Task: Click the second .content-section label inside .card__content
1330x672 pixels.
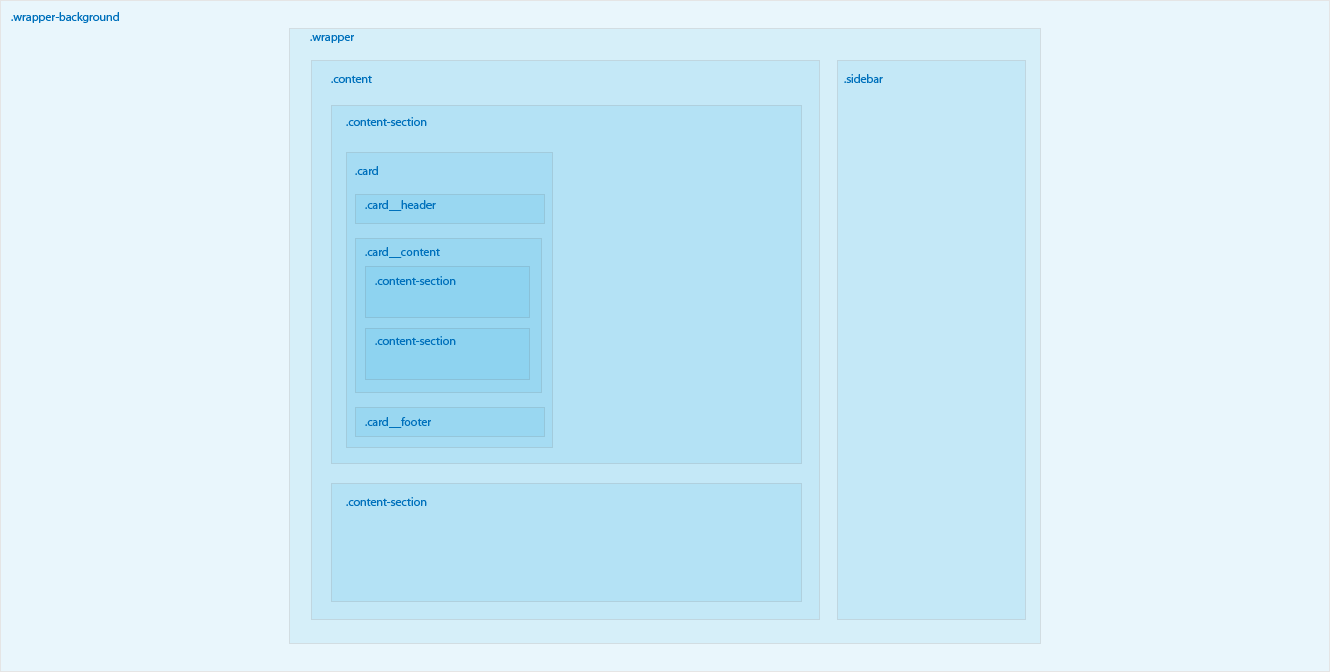Action: point(415,341)
